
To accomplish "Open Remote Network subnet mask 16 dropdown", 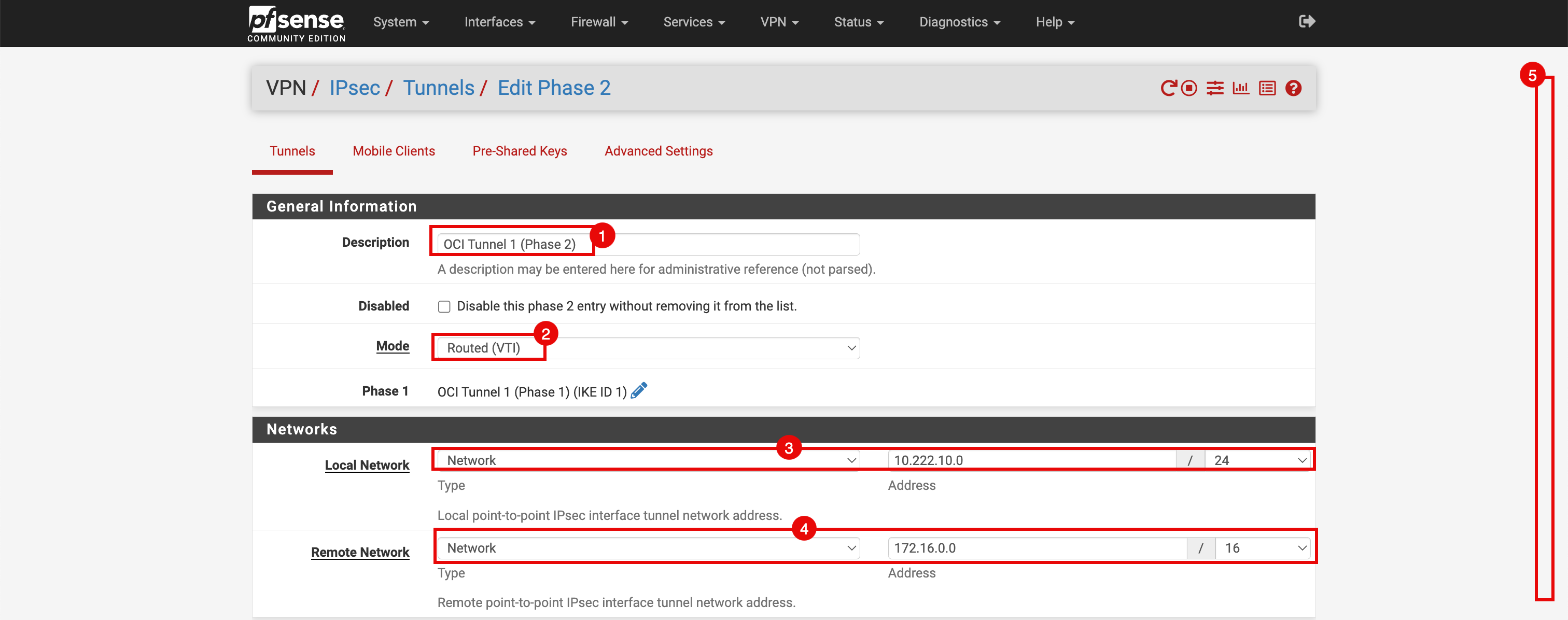I will (1265, 548).
